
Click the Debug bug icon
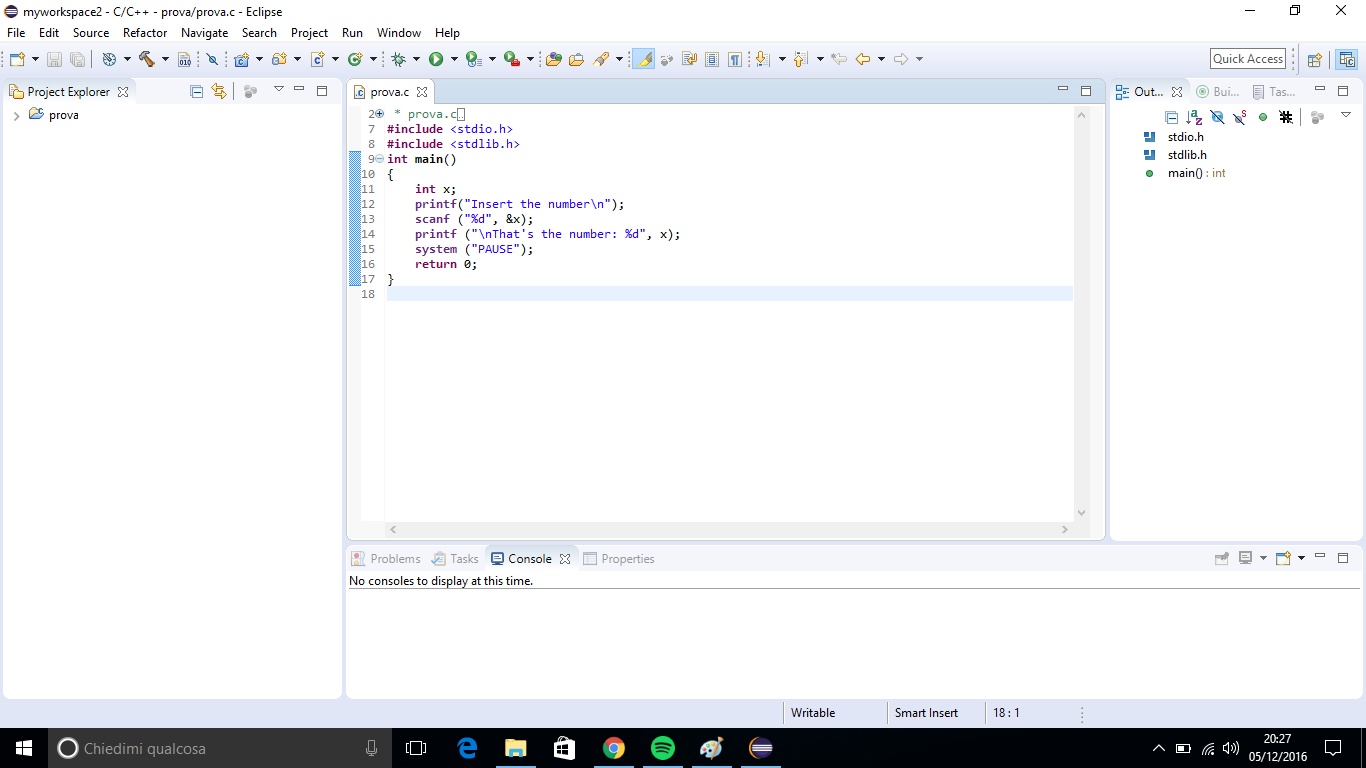coord(398,60)
